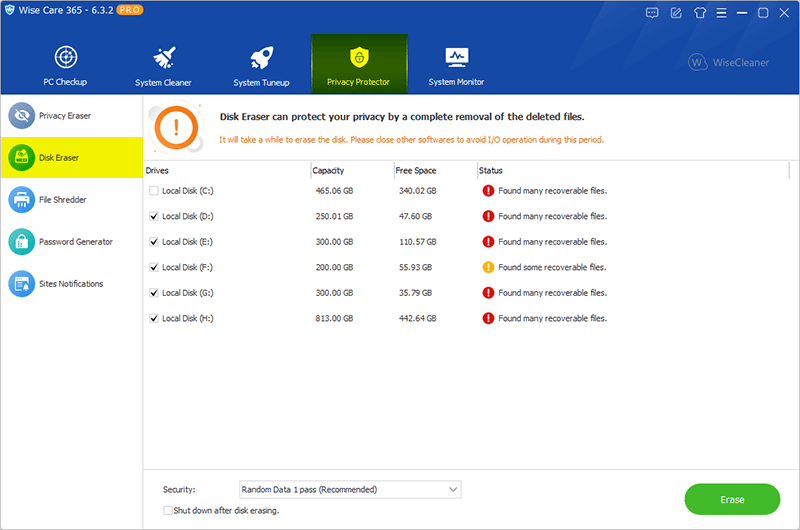Switch to the Privacy Protector tab

pos(359,64)
